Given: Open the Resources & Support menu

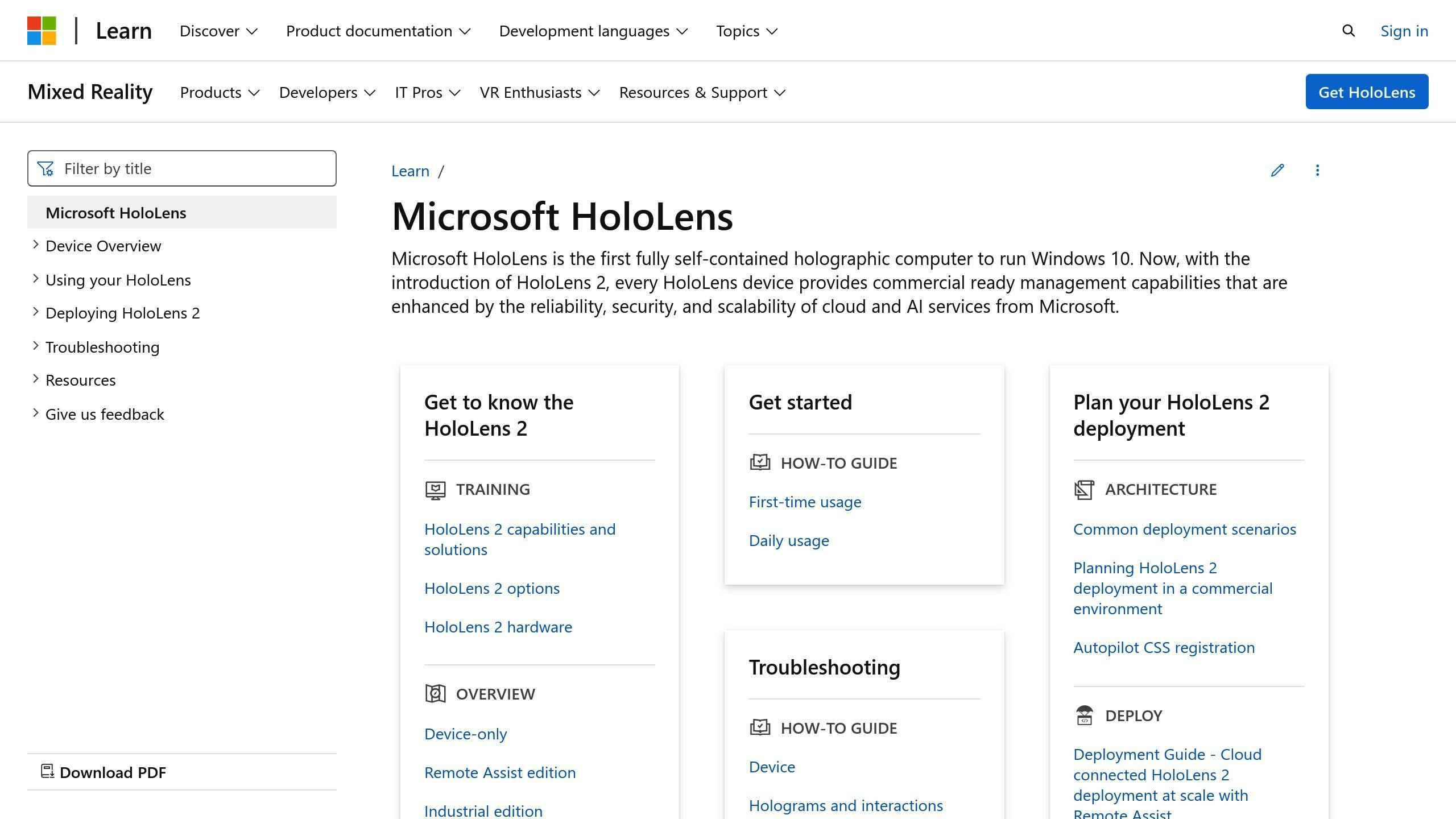Looking at the screenshot, I should click(x=702, y=92).
